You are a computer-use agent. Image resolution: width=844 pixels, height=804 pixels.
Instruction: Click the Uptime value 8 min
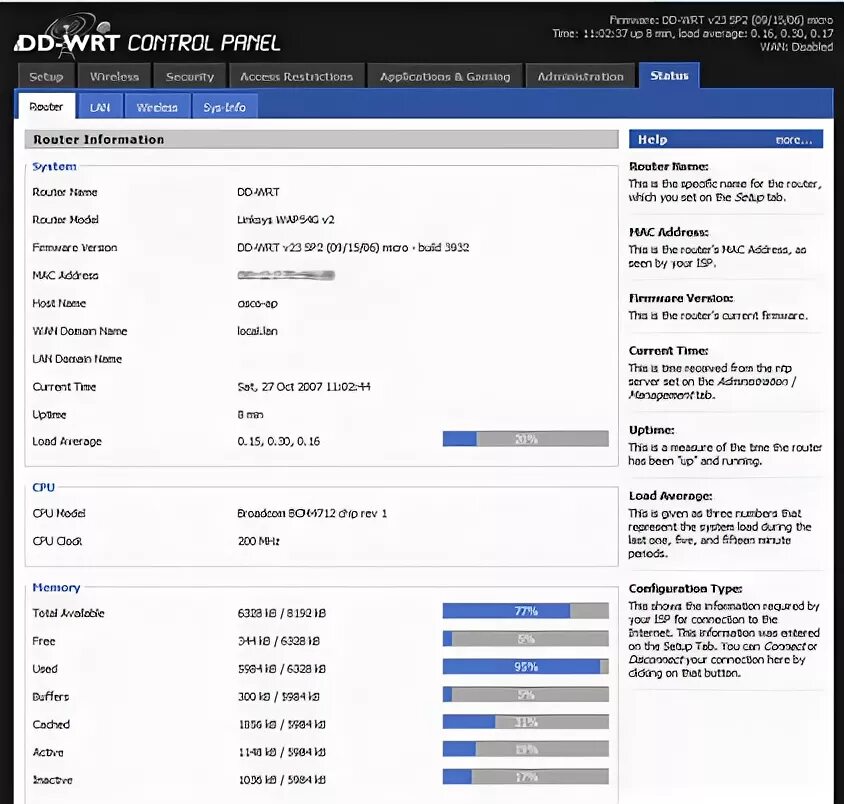tap(250, 415)
